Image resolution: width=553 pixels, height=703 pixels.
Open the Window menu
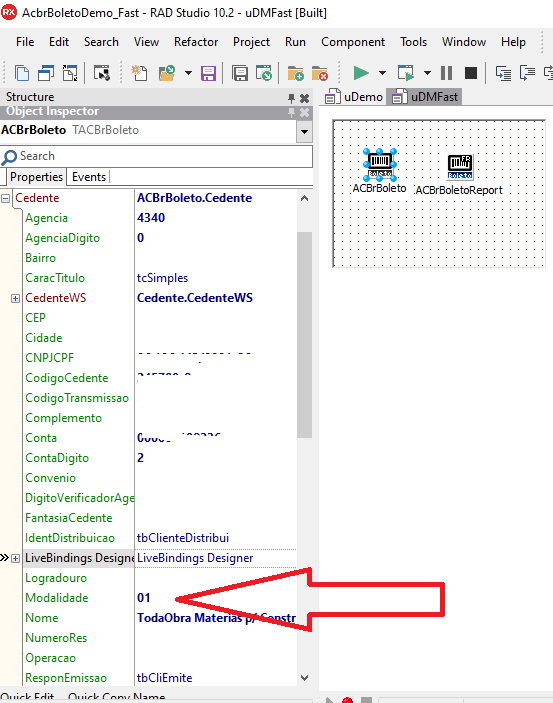[464, 42]
